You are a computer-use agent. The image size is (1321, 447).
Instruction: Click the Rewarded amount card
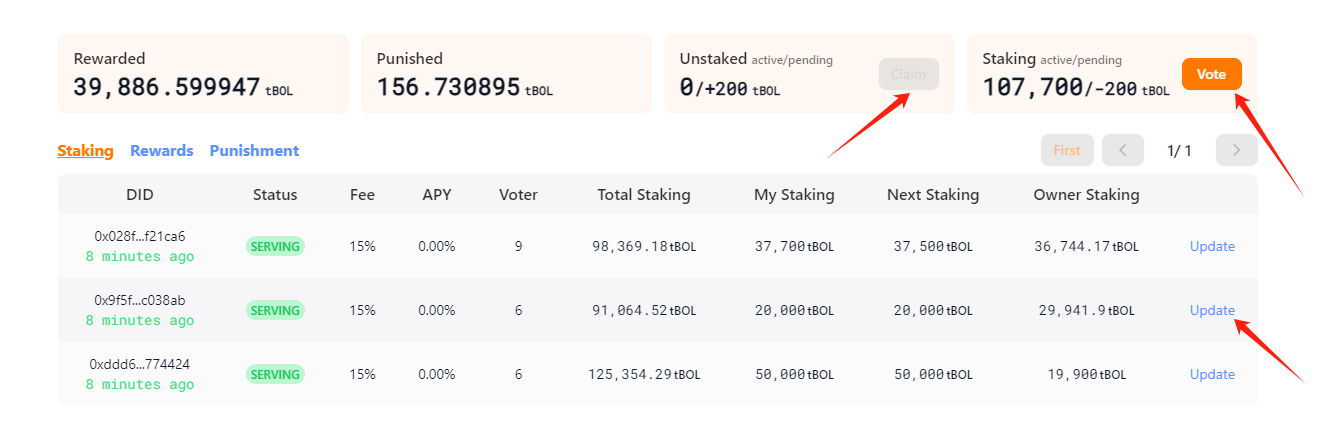pos(203,74)
